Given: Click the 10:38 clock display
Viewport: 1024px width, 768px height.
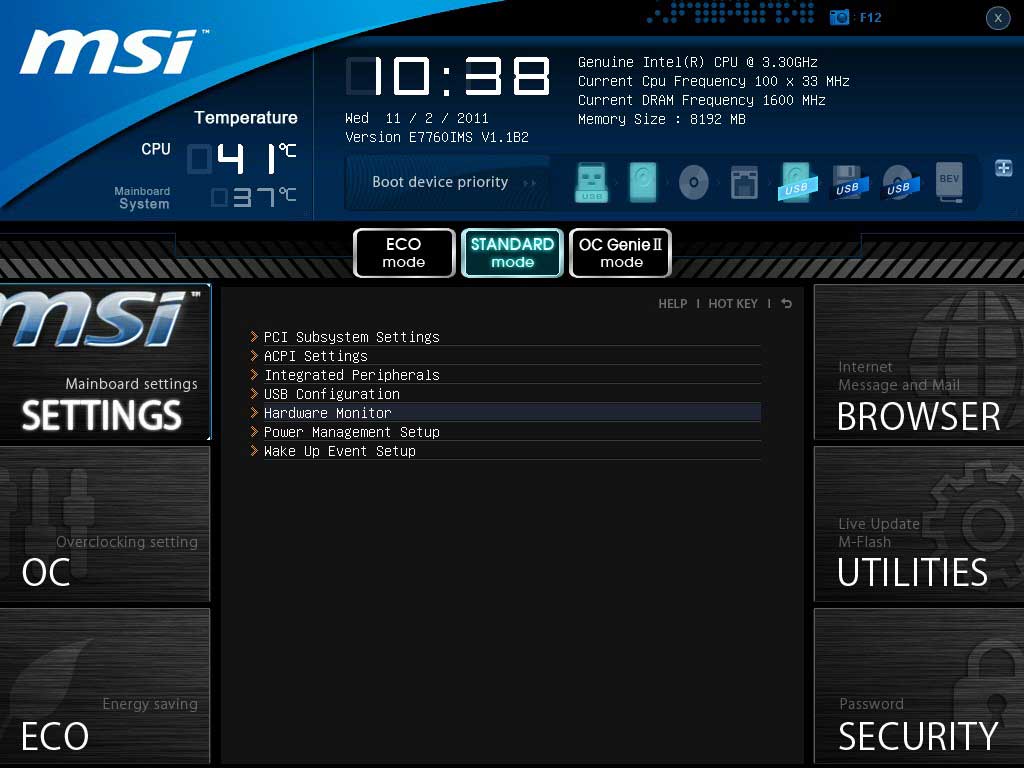Looking at the screenshot, I should [x=448, y=76].
